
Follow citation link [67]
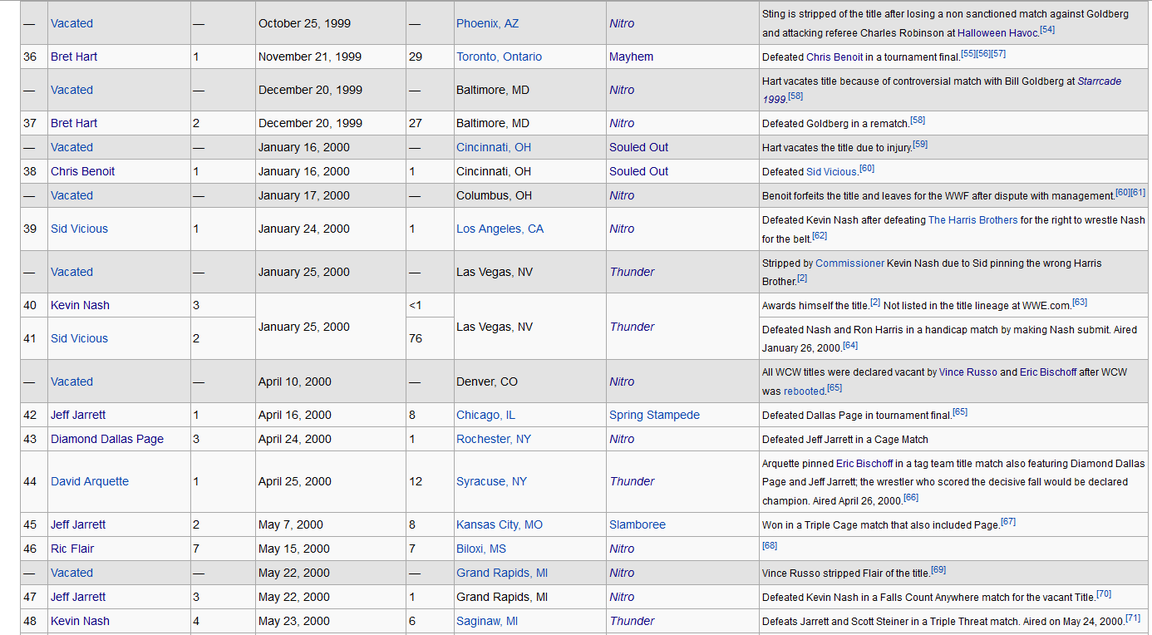1008,522
